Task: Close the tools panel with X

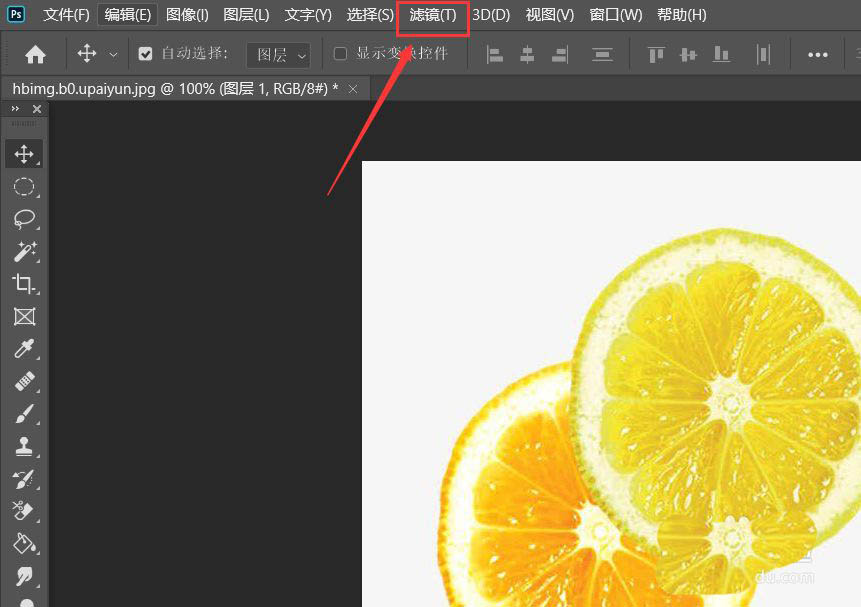Action: pos(37,109)
